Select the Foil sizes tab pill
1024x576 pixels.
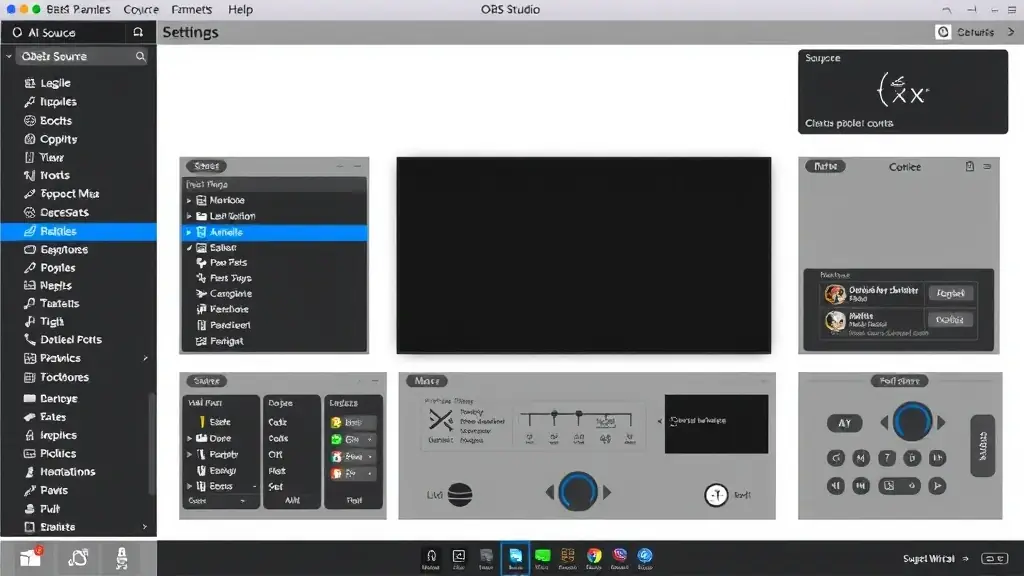[x=899, y=381]
